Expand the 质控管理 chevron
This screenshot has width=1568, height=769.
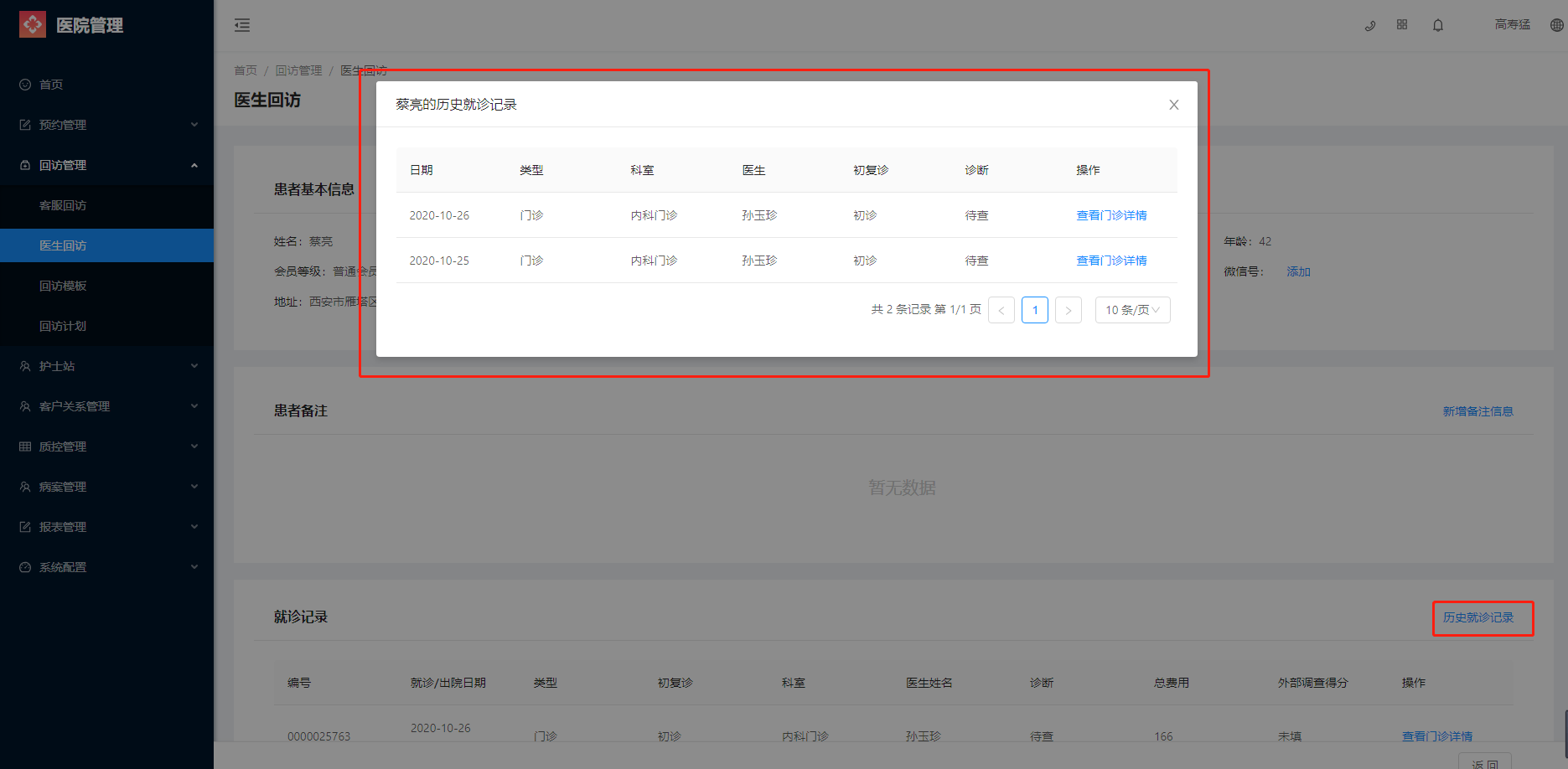(194, 446)
